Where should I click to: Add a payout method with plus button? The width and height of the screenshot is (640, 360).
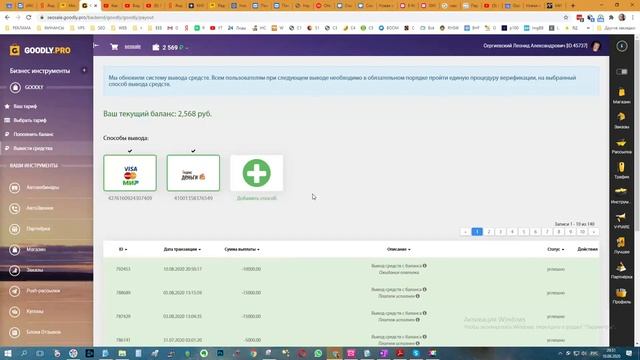click(256, 173)
